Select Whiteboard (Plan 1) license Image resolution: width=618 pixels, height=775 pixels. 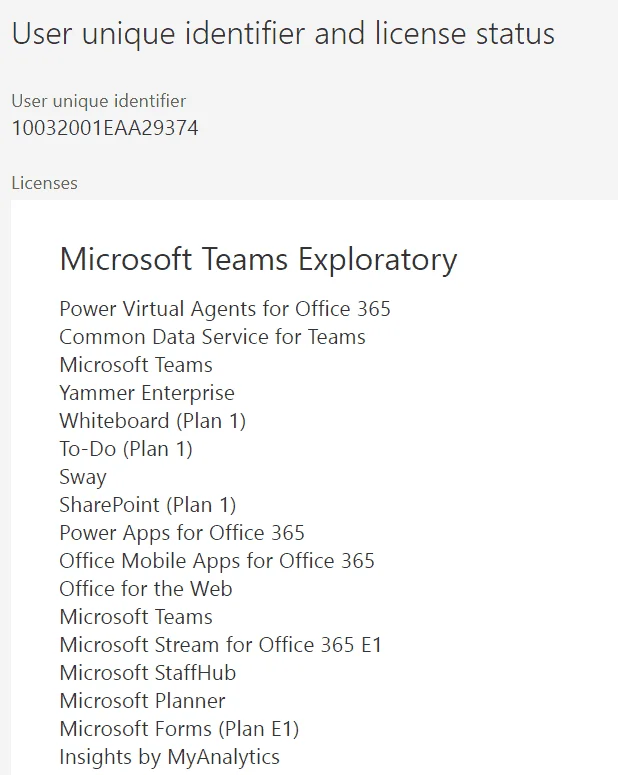153,421
